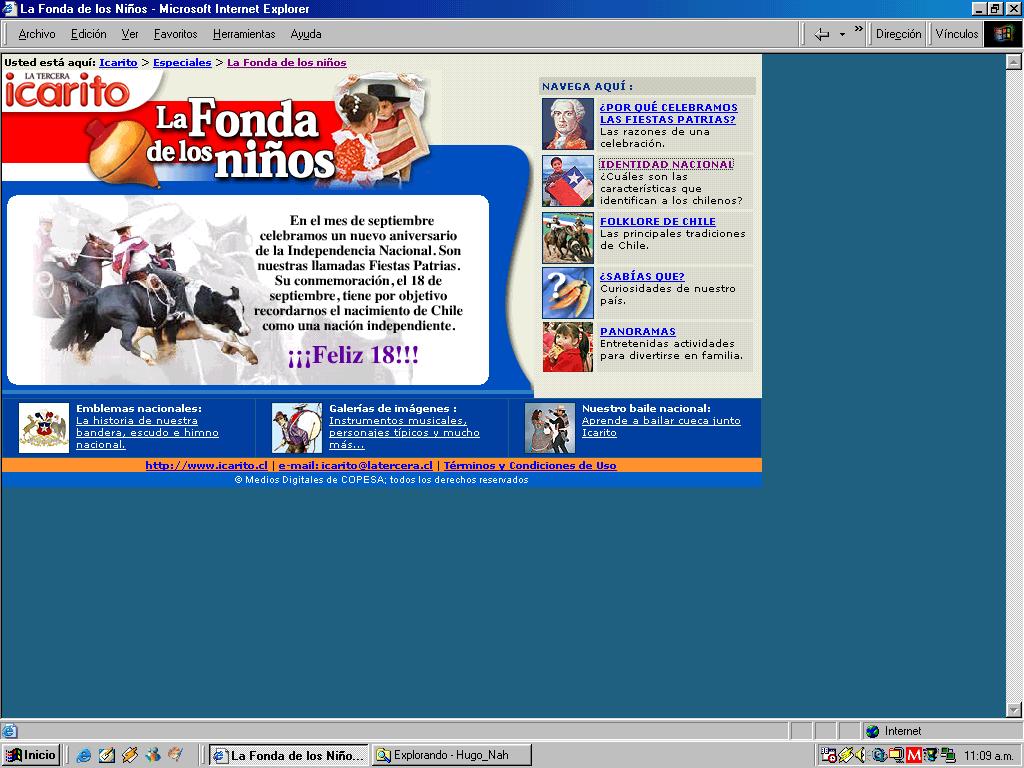Image resolution: width=1024 pixels, height=768 pixels.
Task: Click the Internet zone globe icon
Action: click(872, 731)
